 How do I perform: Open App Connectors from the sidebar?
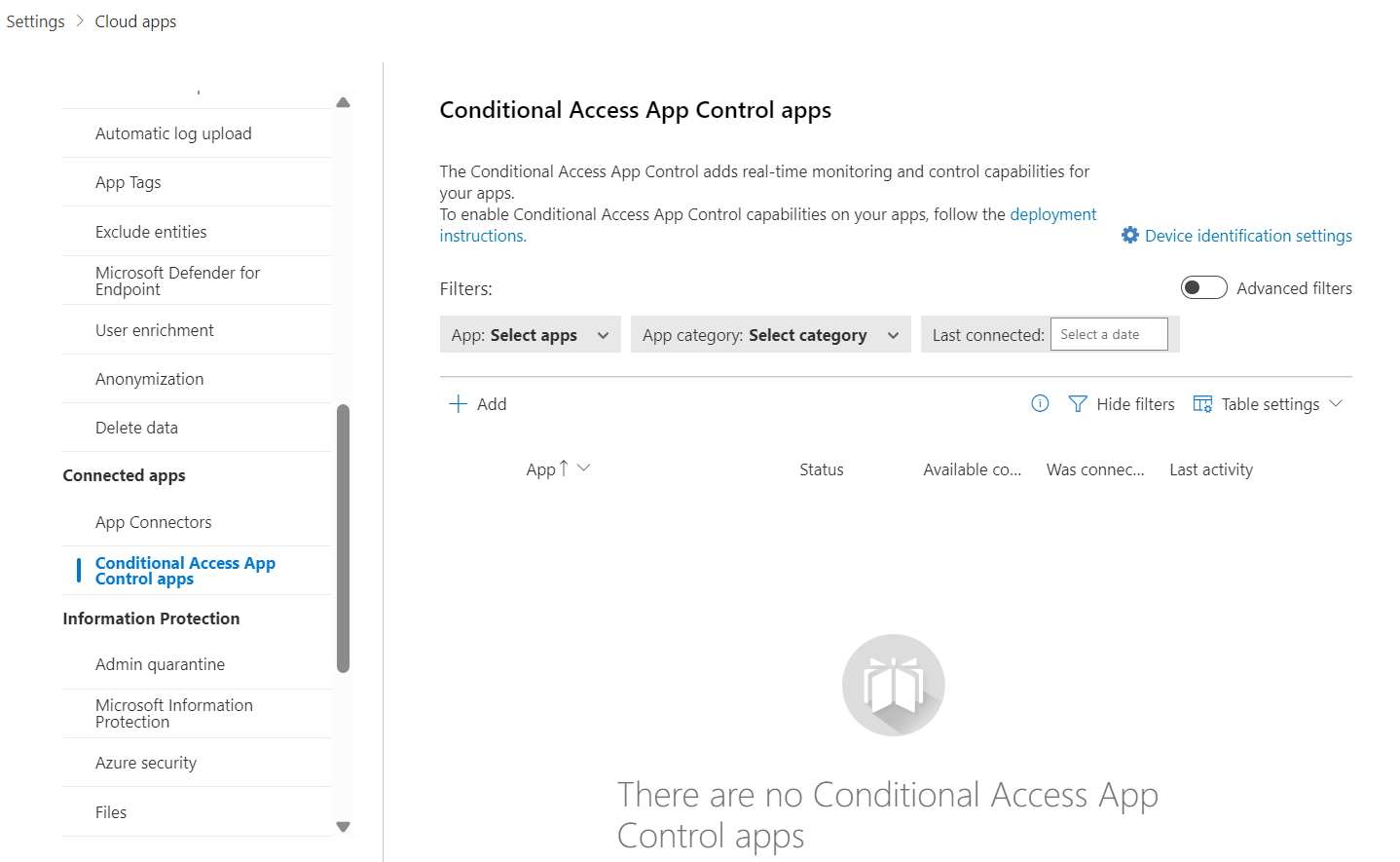pos(153,521)
